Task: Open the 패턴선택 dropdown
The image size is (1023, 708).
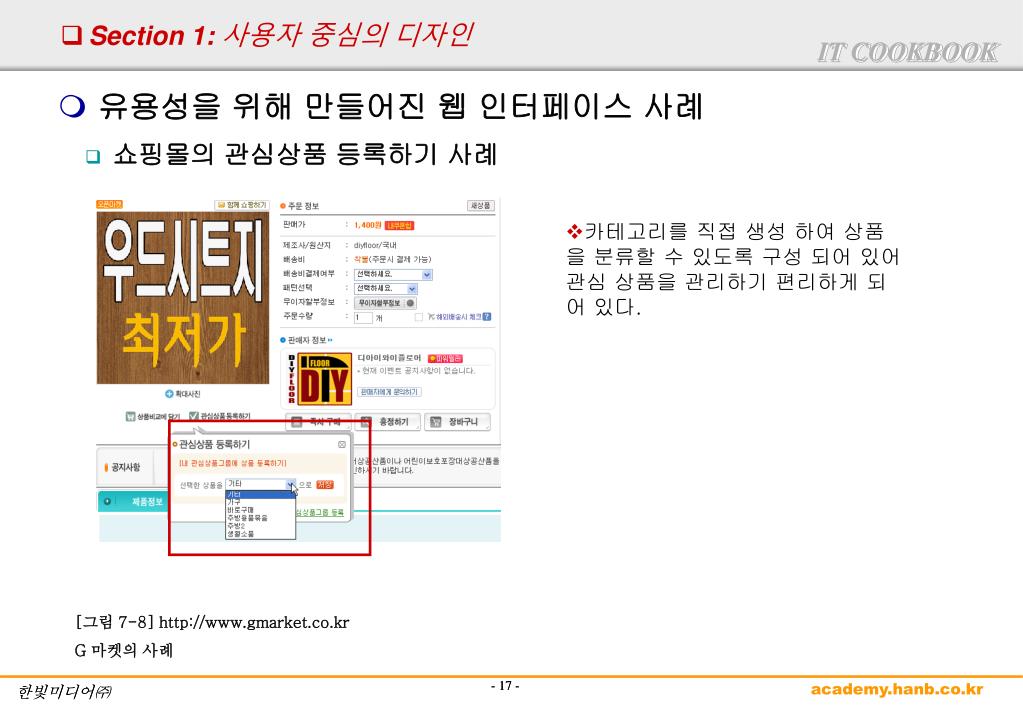Action: pyautogui.click(x=386, y=288)
